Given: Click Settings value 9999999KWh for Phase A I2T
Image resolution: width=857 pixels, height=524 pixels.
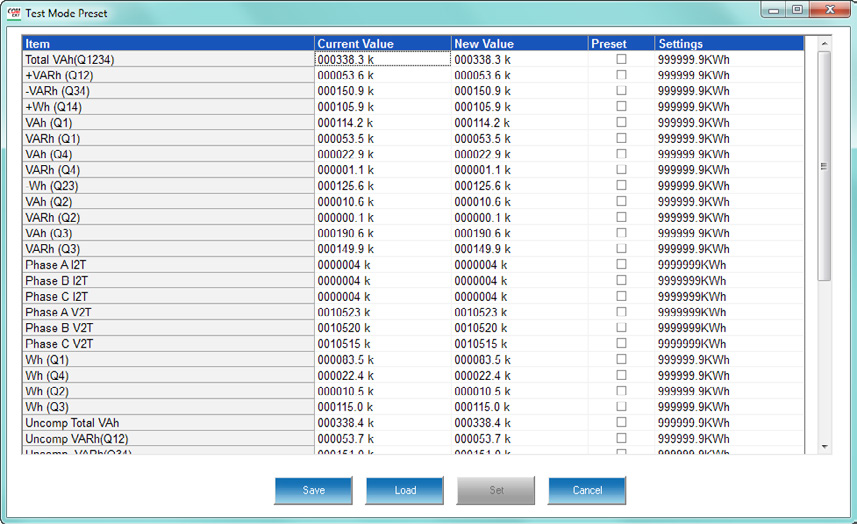Looking at the screenshot, I should [x=729, y=265].
